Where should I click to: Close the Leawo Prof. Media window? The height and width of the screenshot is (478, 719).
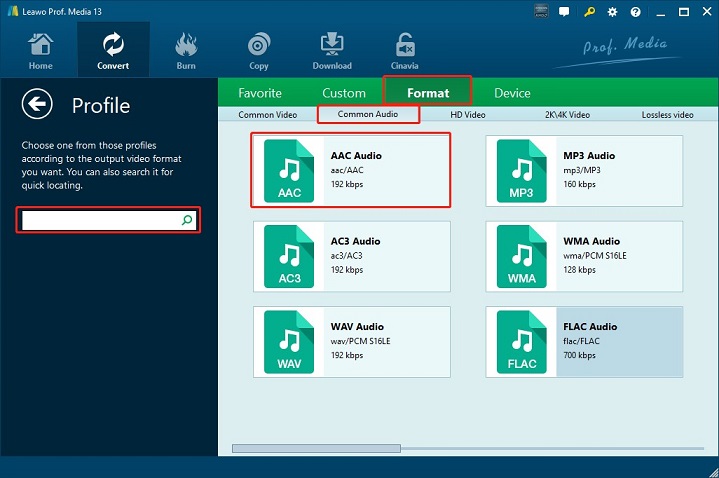tap(707, 12)
